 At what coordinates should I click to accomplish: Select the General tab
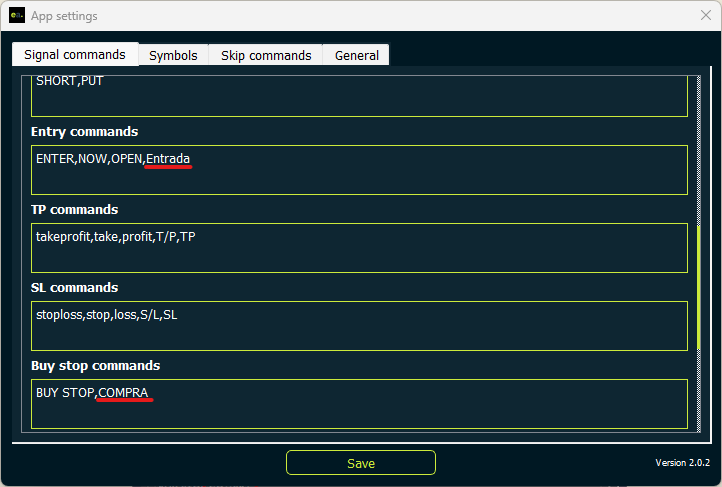356,55
